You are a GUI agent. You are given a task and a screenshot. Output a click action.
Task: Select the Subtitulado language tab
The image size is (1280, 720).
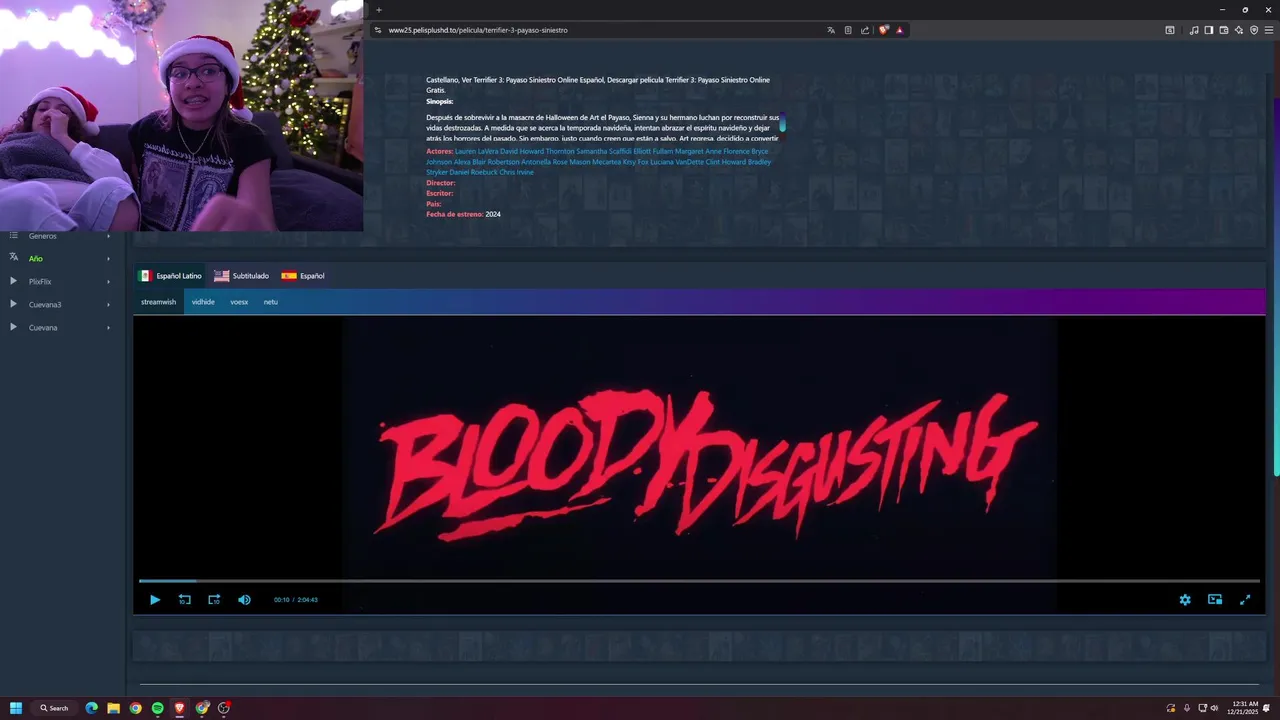pos(242,276)
